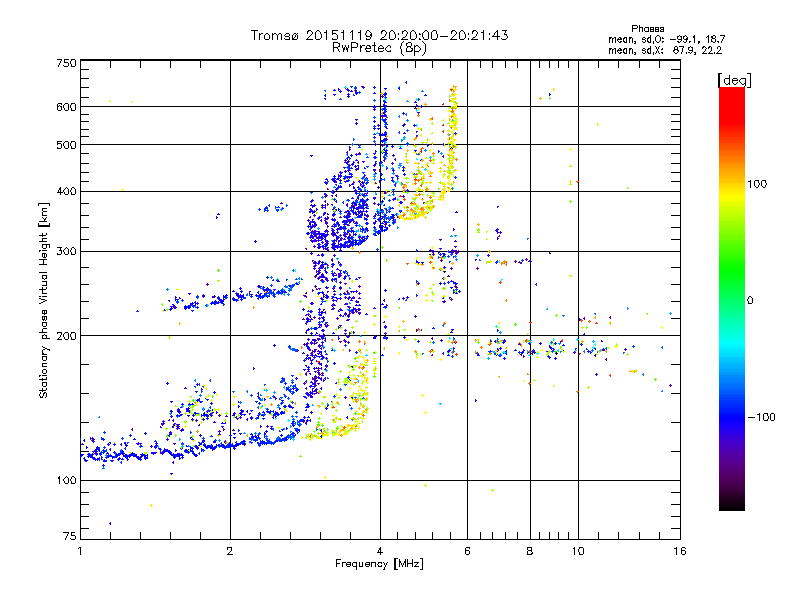Viewport: 800px width, 600px height.
Task: Click the frequency axis "10" tick label
Action: tap(578, 551)
